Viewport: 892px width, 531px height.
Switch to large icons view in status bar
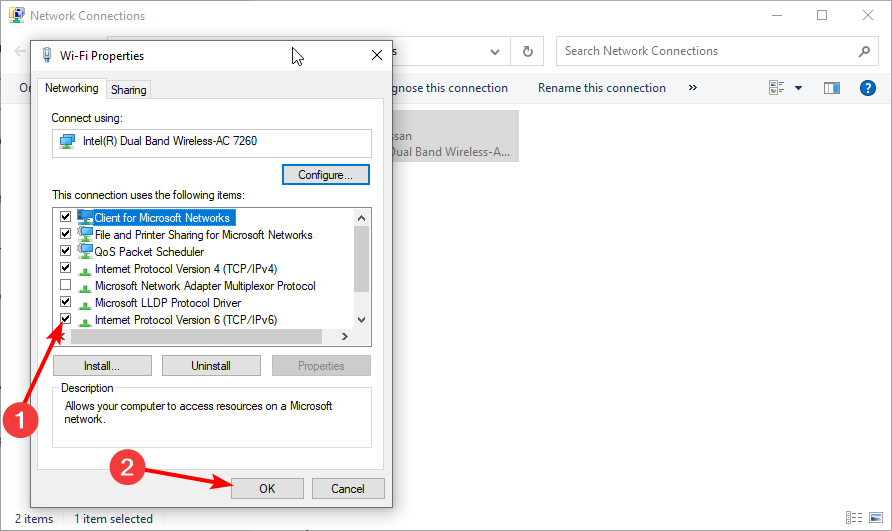[876, 517]
